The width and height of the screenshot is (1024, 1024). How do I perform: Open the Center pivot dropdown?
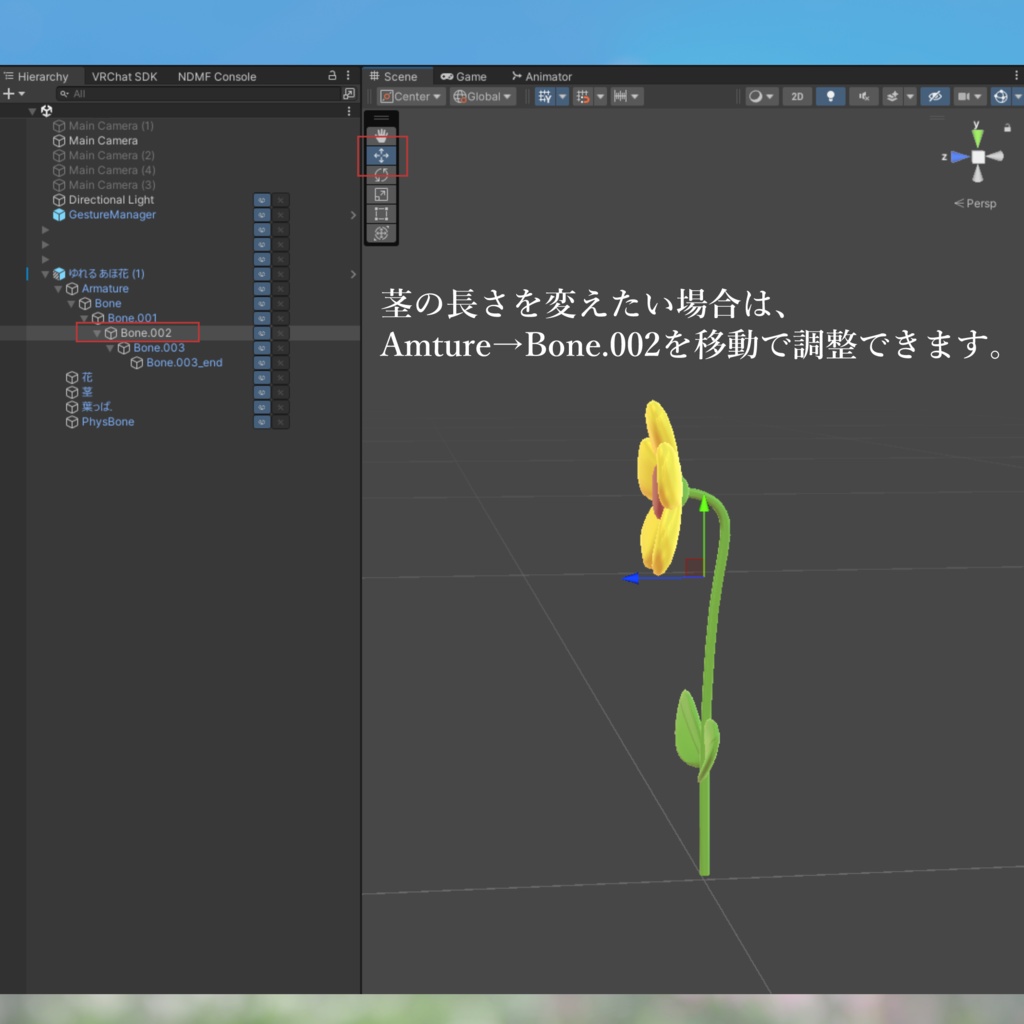tap(411, 97)
